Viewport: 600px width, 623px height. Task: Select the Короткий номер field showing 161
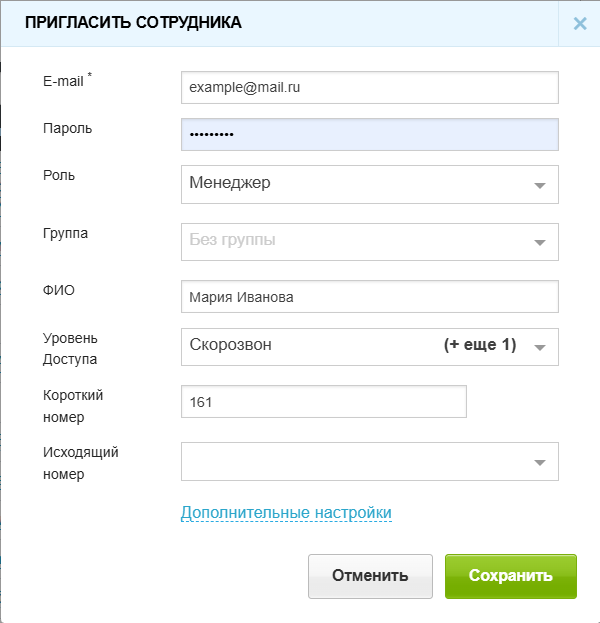click(x=323, y=402)
